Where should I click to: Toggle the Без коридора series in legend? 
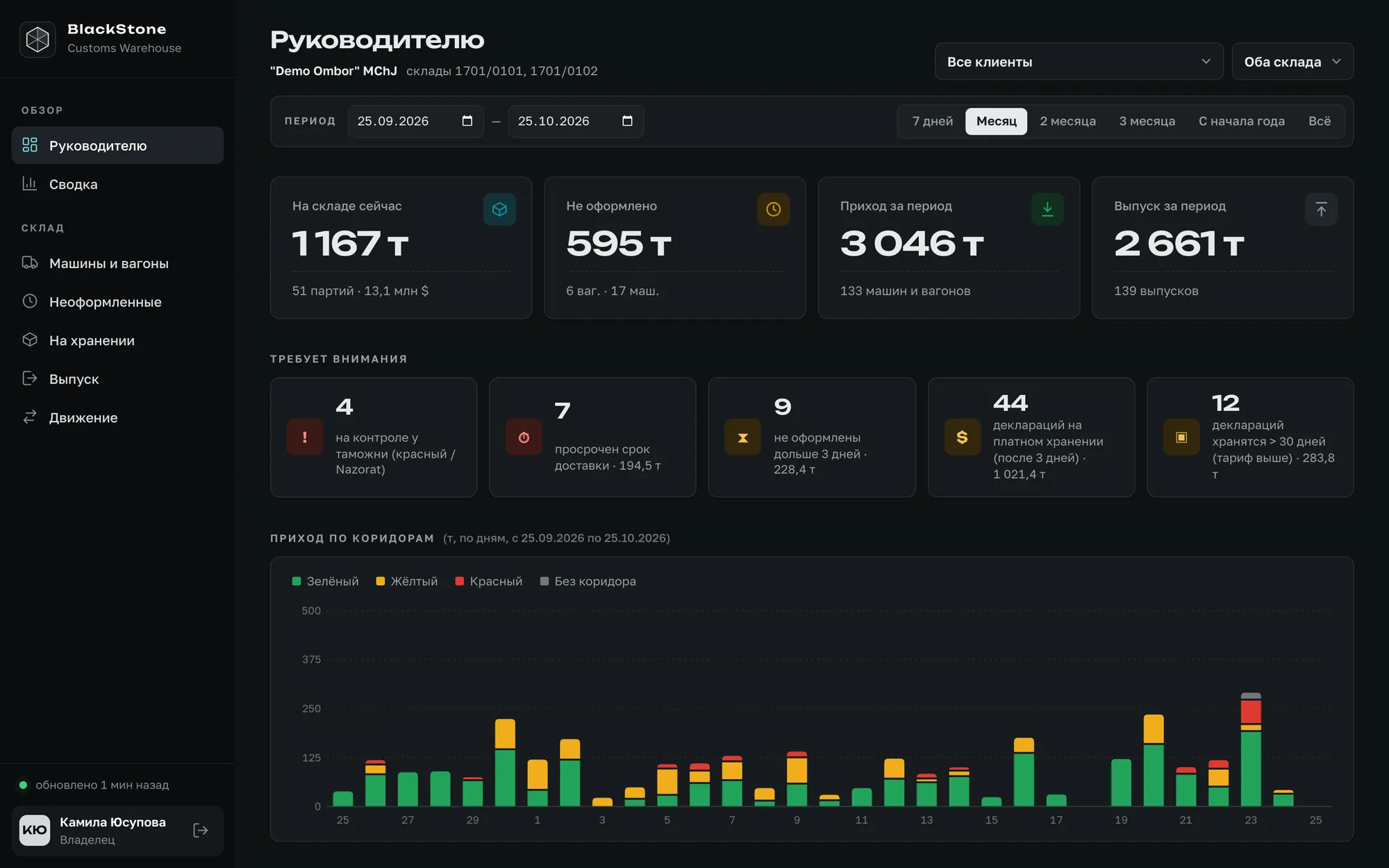tap(588, 581)
